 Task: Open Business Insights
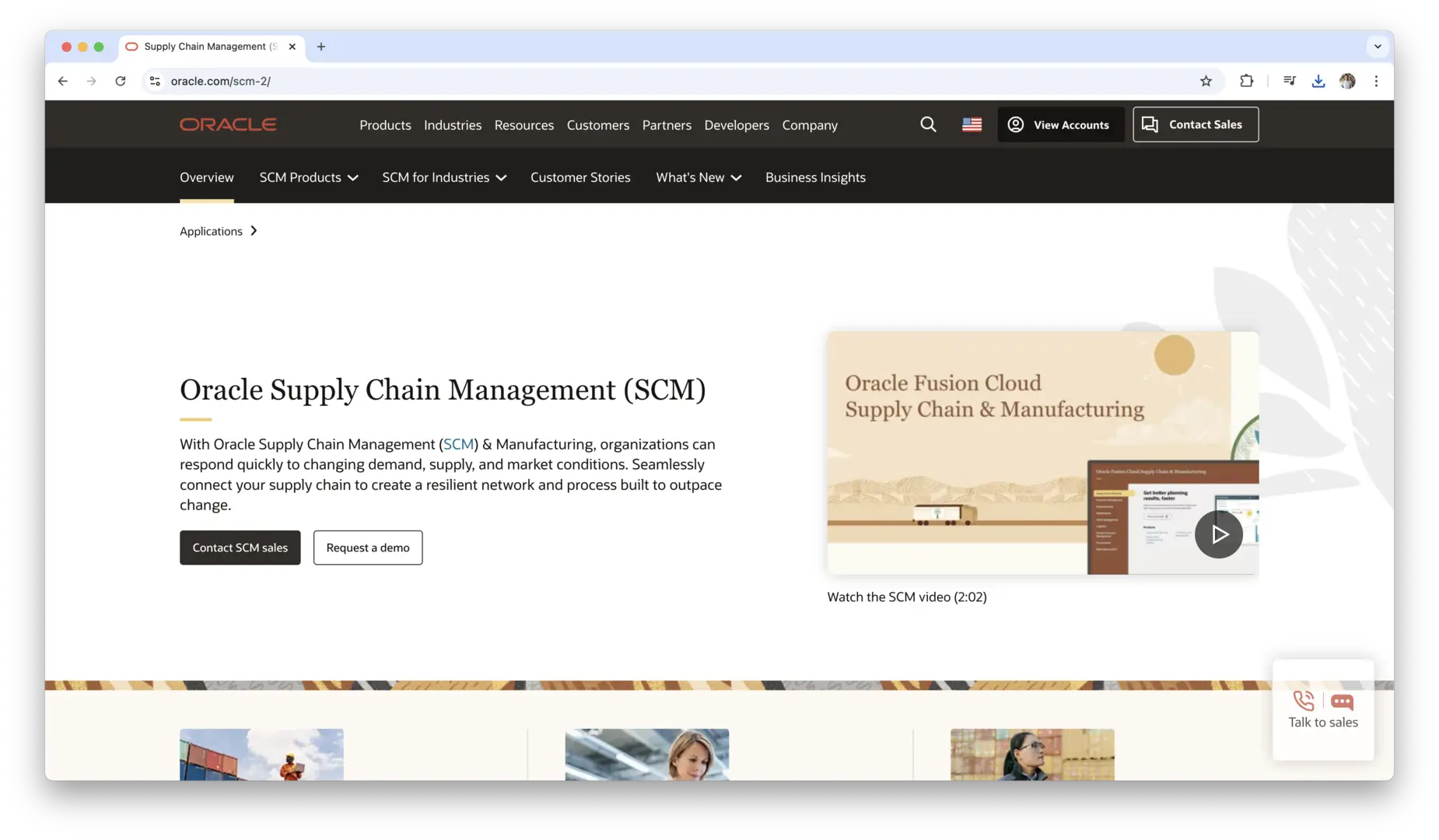tap(815, 177)
